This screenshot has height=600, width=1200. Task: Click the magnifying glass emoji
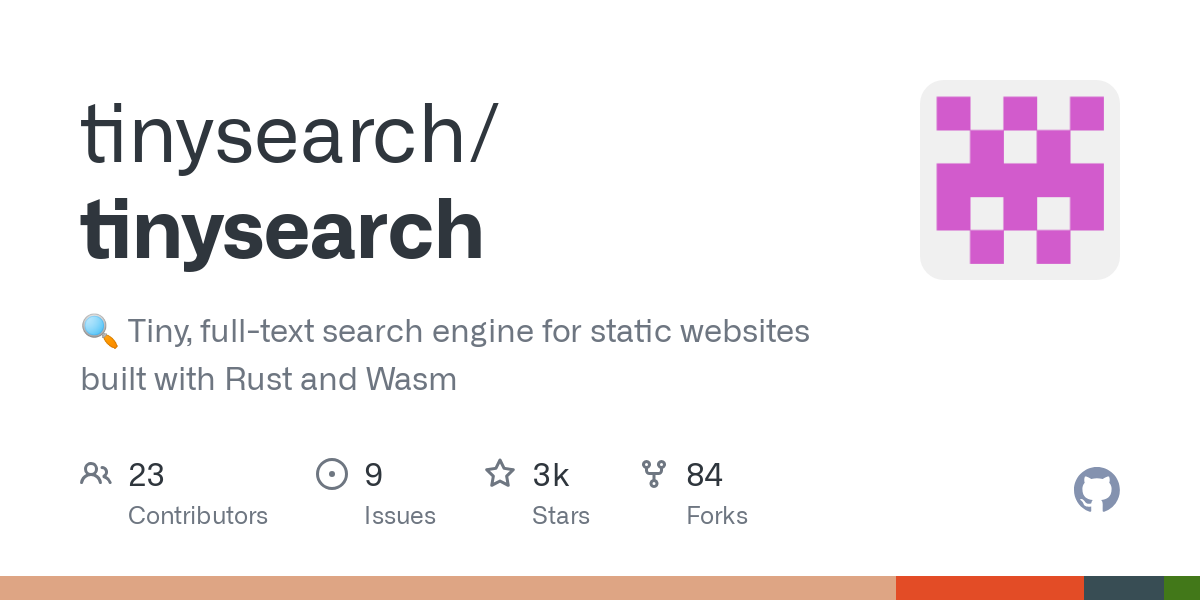(x=100, y=330)
